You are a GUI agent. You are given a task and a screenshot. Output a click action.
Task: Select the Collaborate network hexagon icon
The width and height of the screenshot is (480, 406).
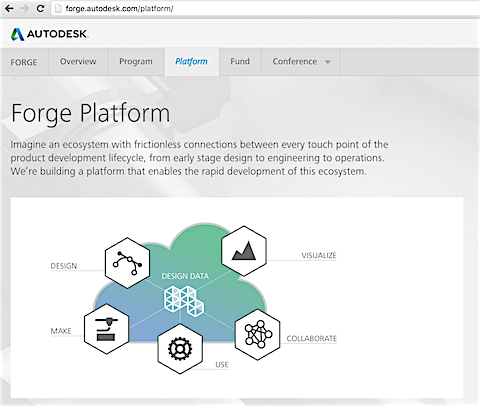[x=258, y=334]
